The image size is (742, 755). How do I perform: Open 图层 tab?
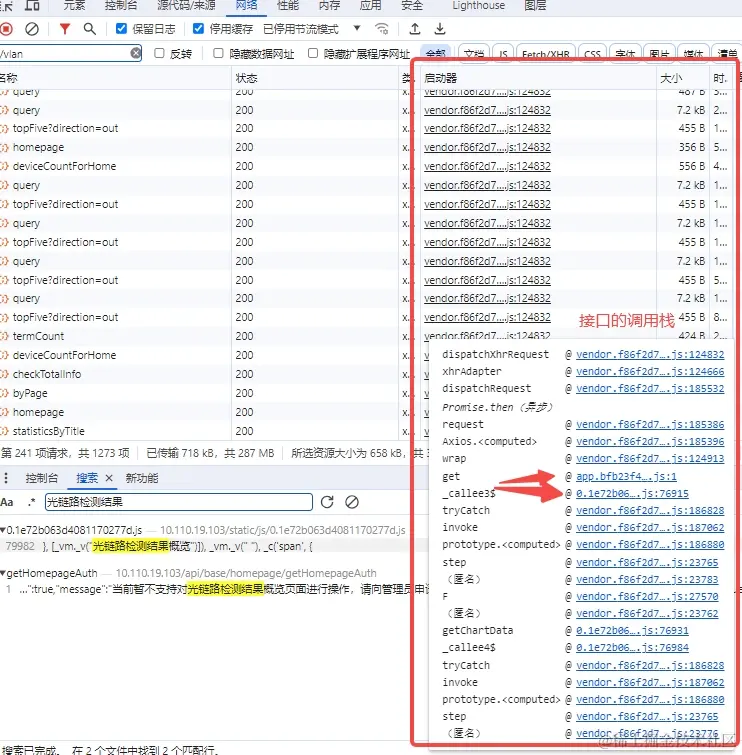click(x=535, y=5)
